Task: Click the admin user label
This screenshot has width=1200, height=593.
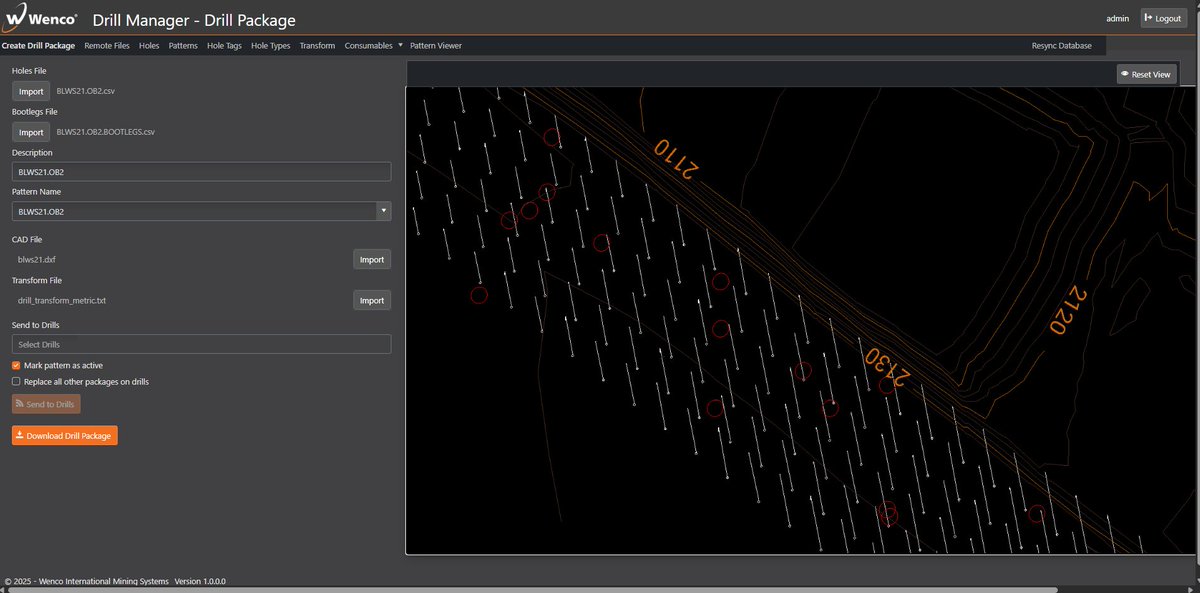Action: click(1117, 18)
